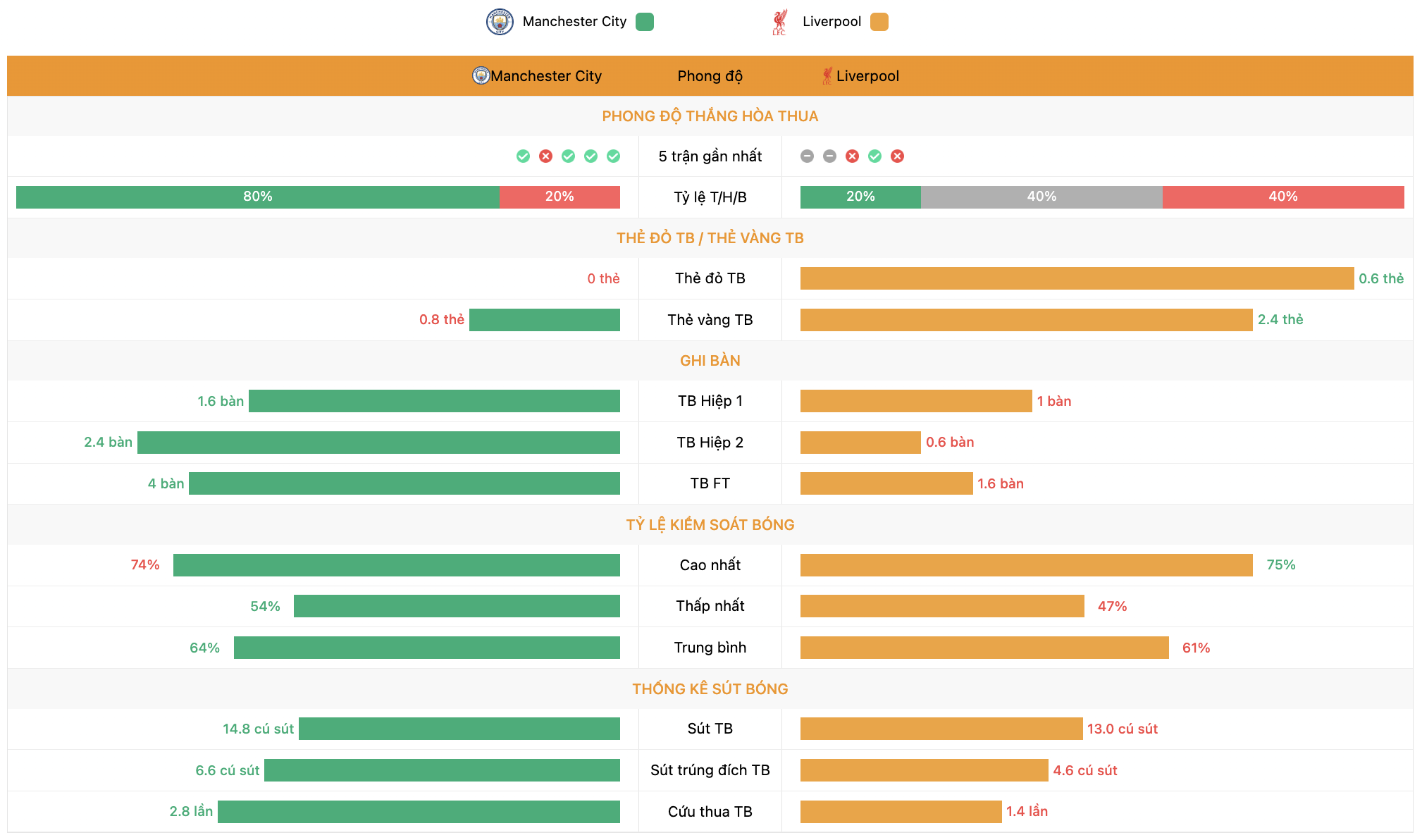
Task: Click Liverpool name in orange header
Action: 867,76
